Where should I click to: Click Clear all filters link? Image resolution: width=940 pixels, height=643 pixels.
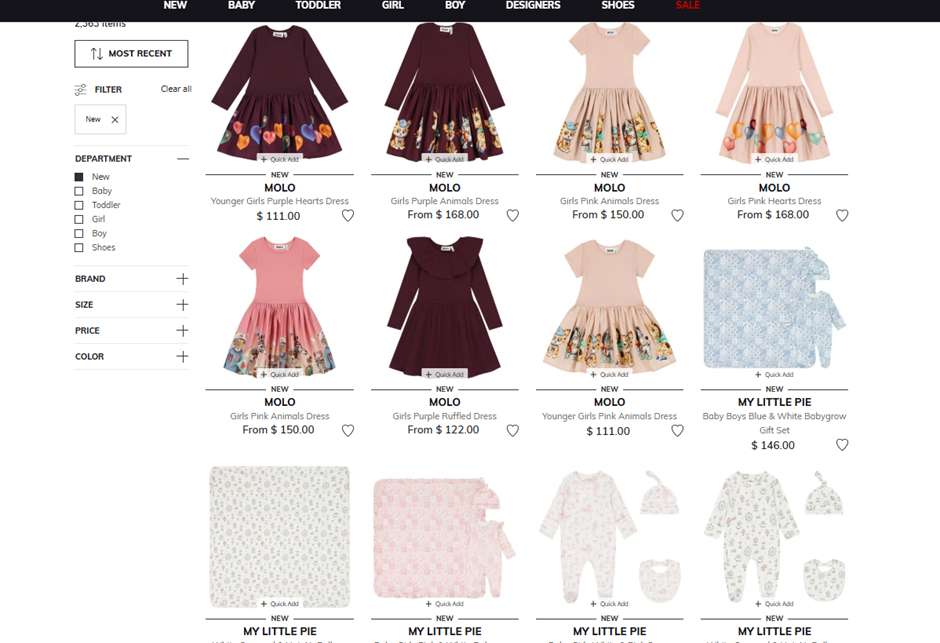coord(176,89)
